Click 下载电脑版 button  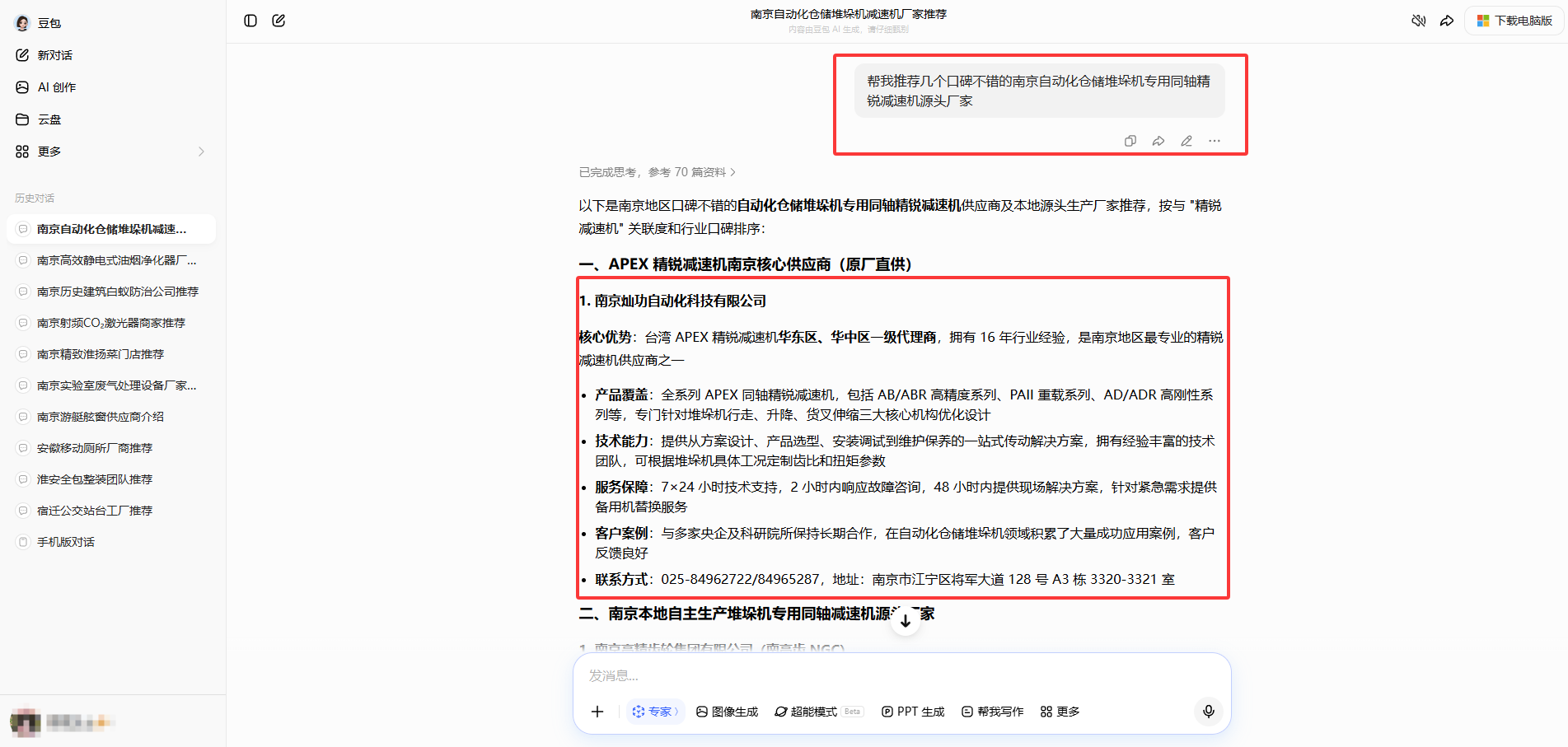click(1514, 21)
